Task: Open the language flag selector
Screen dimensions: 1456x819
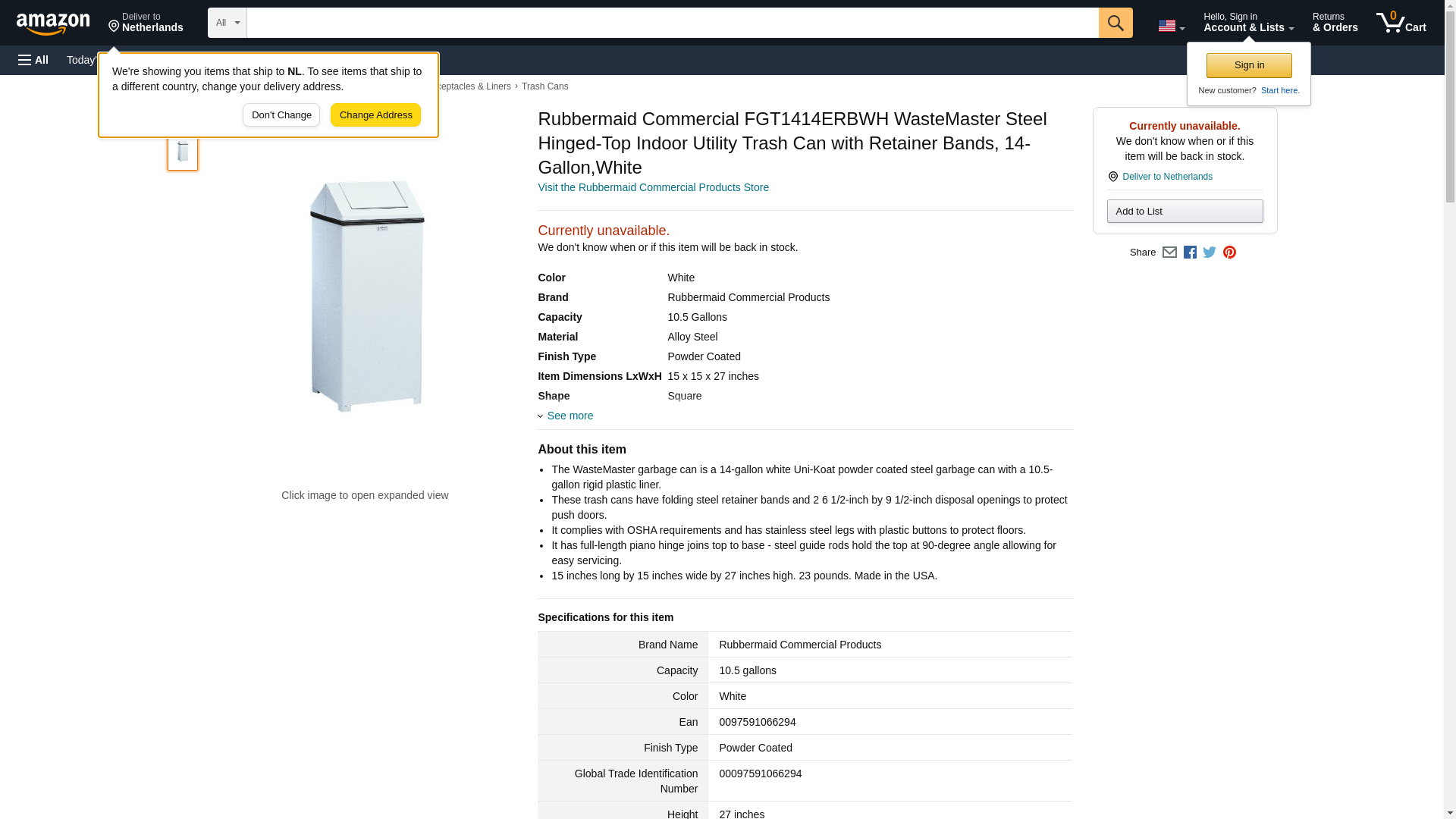Action: pyautogui.click(x=1171, y=26)
